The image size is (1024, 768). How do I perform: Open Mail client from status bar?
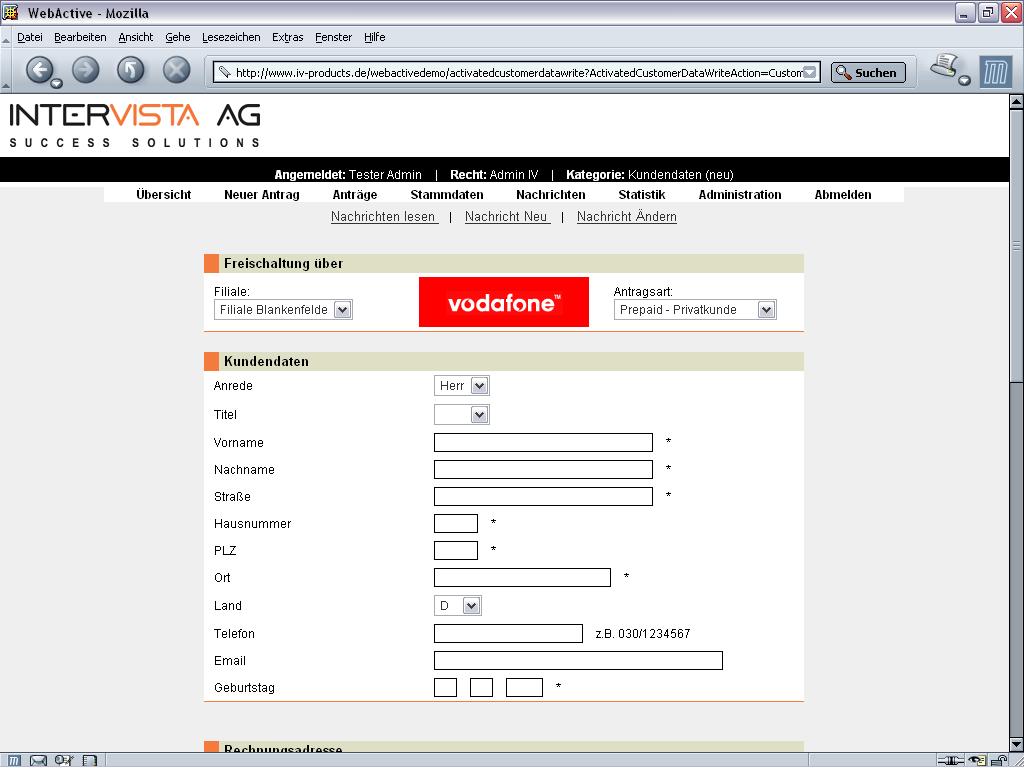[38, 761]
